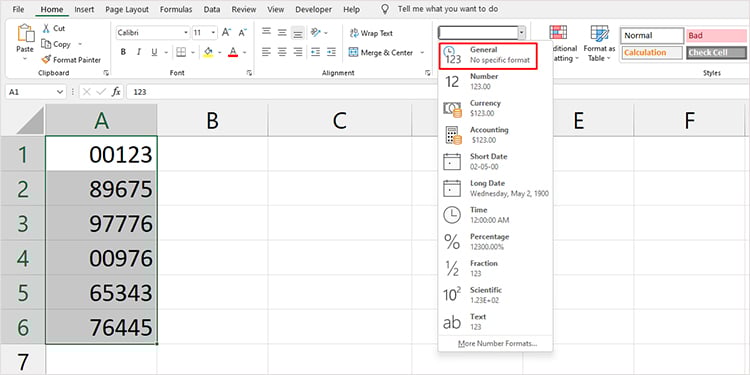Open Merge & Center dropdown arrow
Viewport: 750px width, 375px height.
(x=422, y=53)
